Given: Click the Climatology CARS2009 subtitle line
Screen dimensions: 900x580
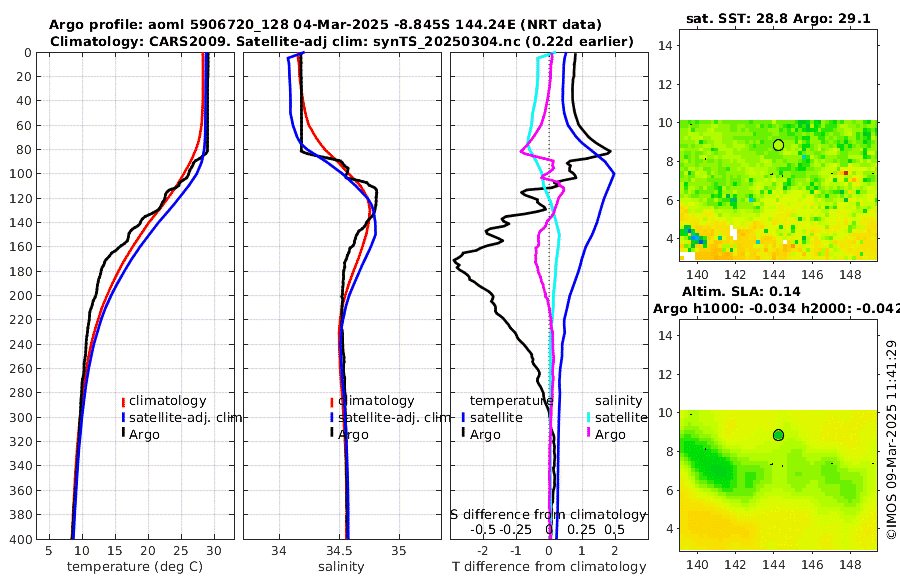Looking at the screenshot, I should (342, 41).
